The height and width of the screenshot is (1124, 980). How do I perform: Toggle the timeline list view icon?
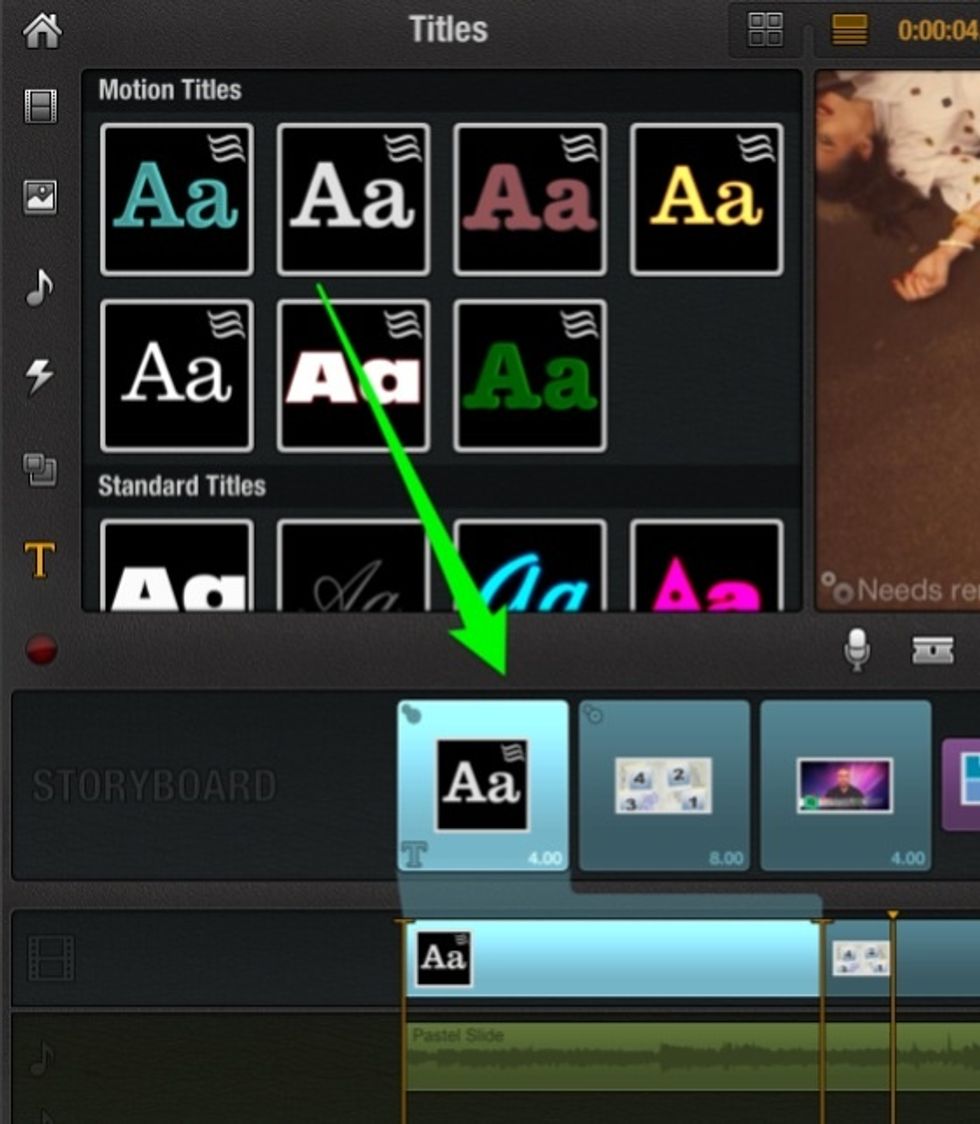coord(848,31)
